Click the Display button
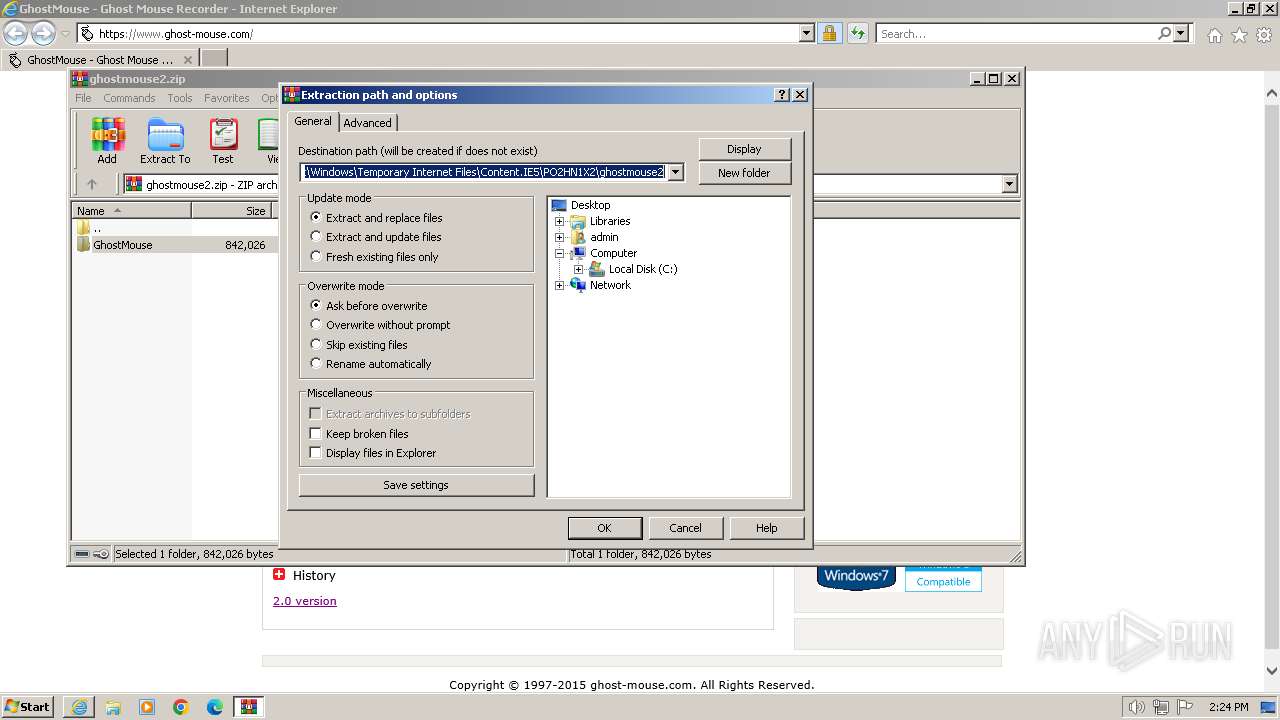This screenshot has width=1280, height=720. (x=744, y=149)
